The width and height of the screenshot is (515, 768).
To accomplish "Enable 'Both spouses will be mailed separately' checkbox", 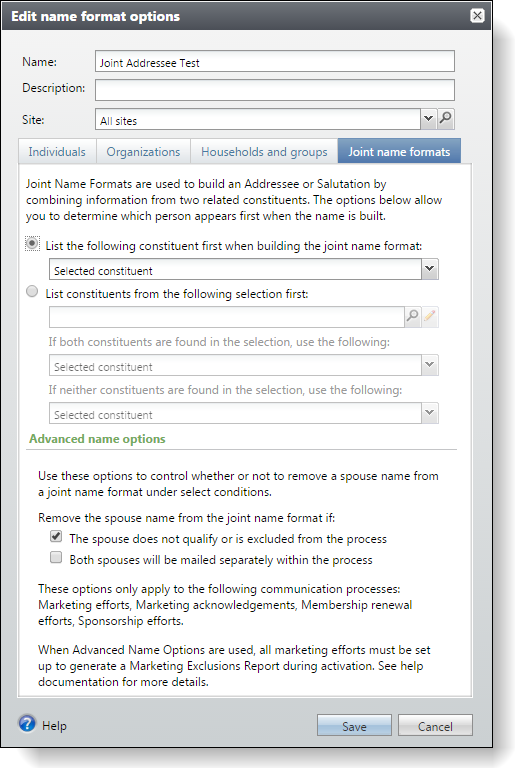I will [56, 557].
